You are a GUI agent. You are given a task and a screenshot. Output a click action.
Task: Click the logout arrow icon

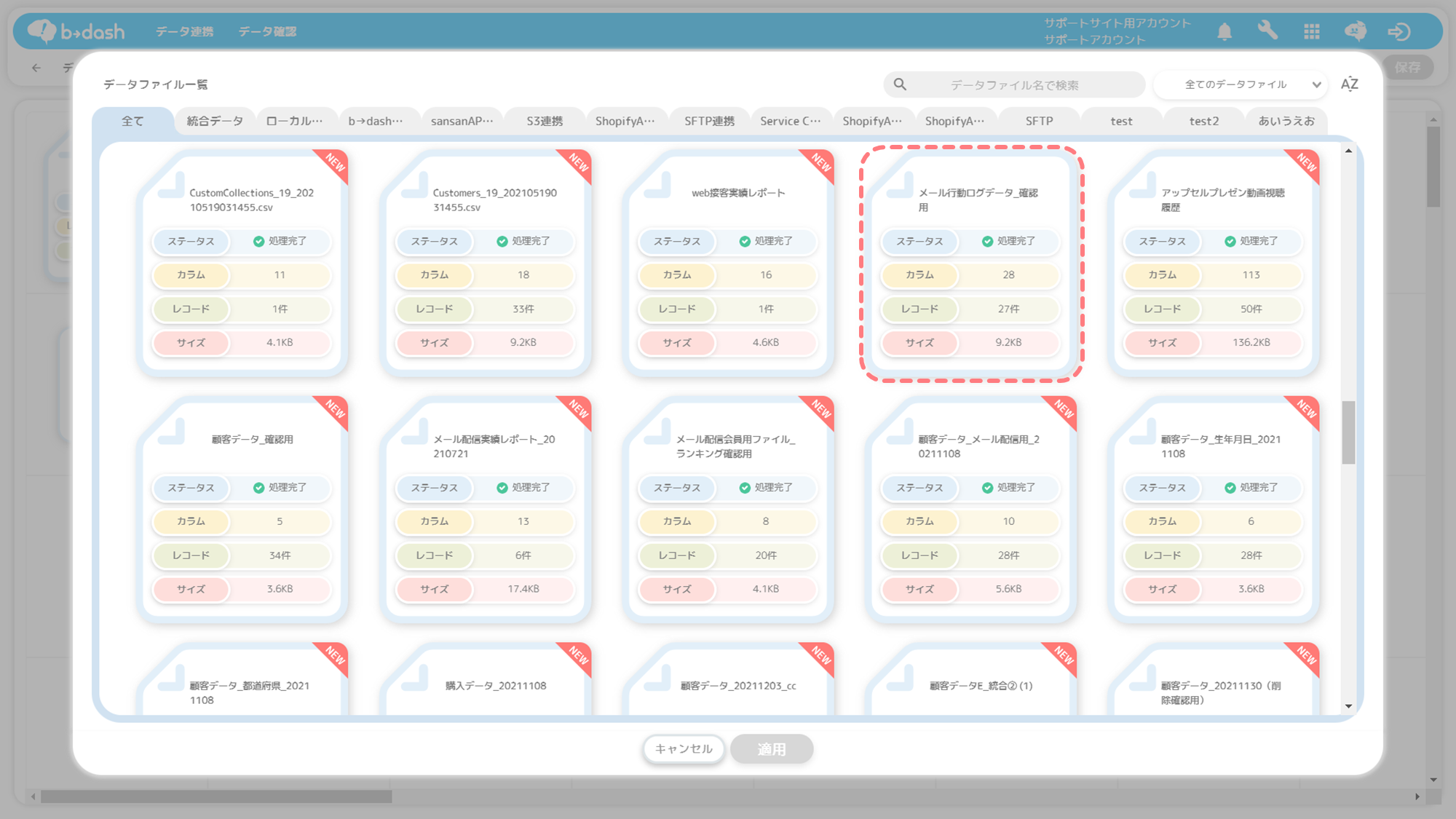(1398, 31)
